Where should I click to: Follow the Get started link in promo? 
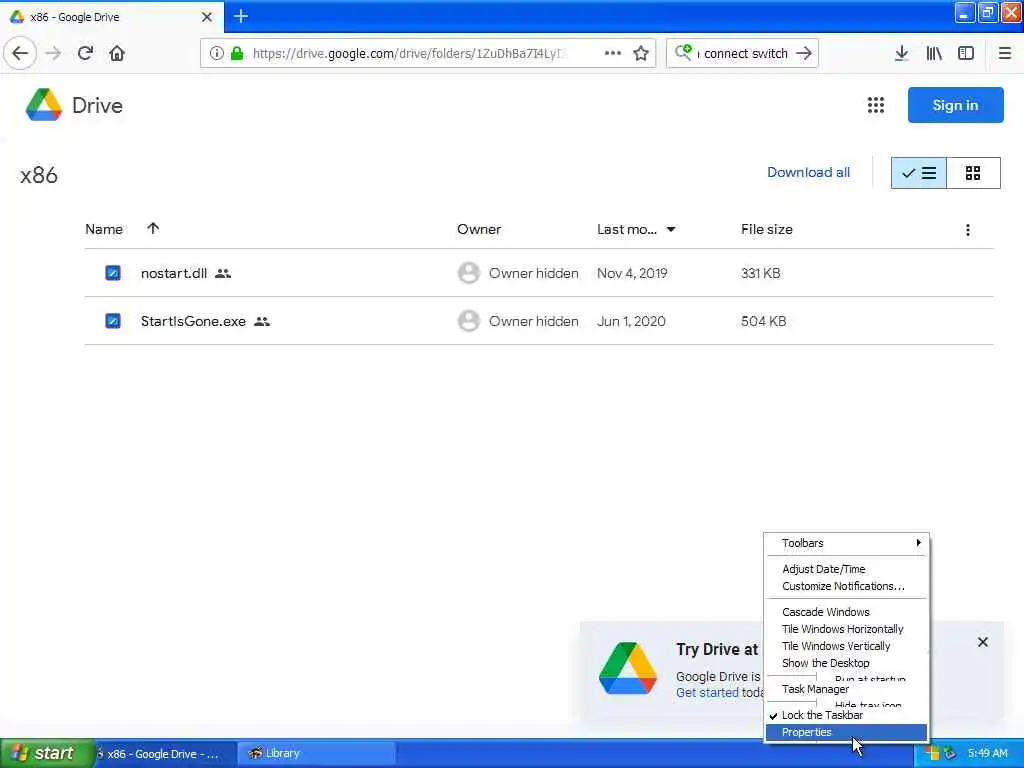click(x=707, y=692)
